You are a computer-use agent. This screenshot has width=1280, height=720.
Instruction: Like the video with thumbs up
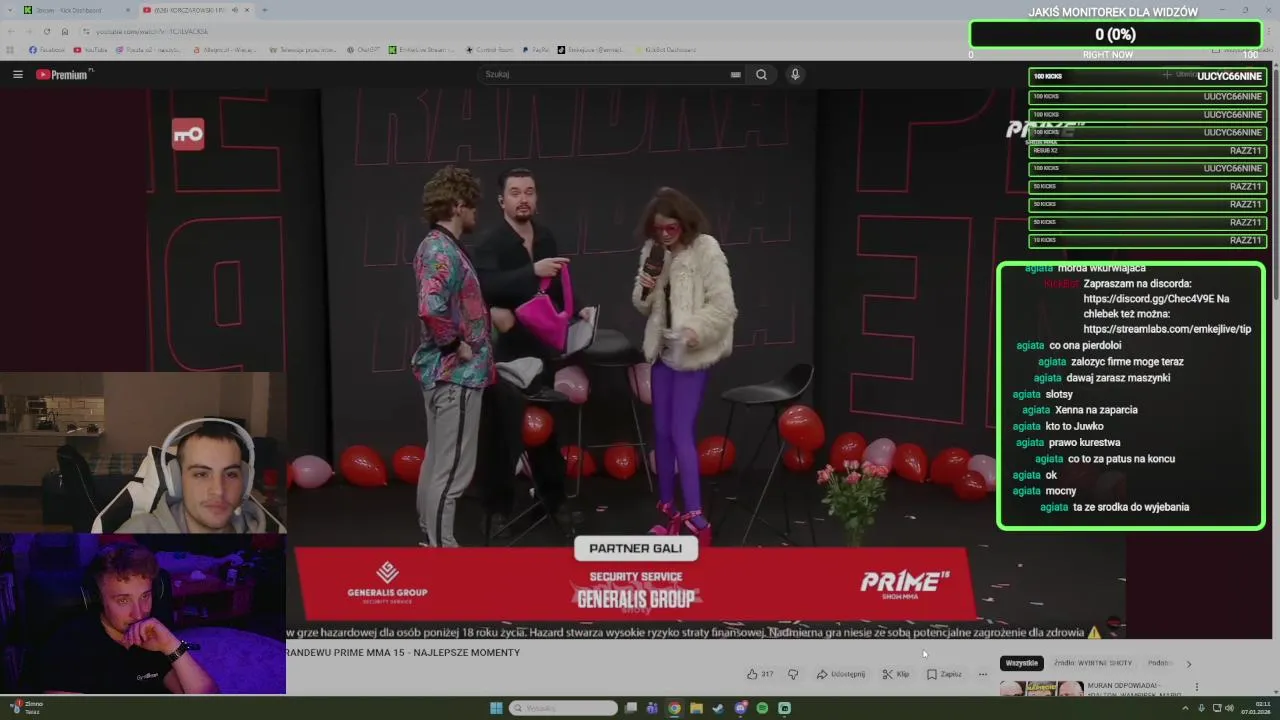[760, 674]
